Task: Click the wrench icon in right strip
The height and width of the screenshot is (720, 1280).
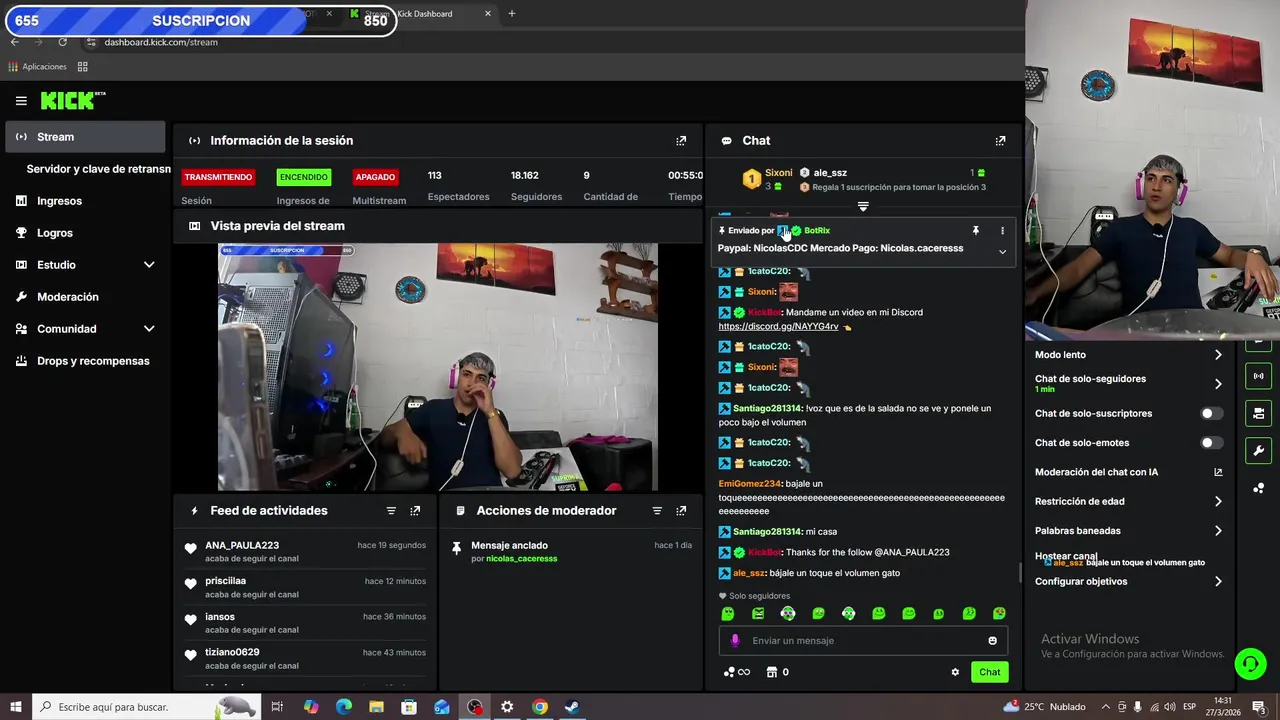Action: click(x=1258, y=450)
